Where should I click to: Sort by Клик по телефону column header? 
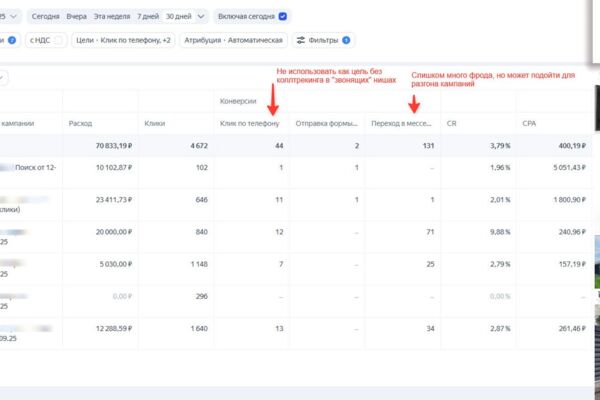[x=249, y=123]
